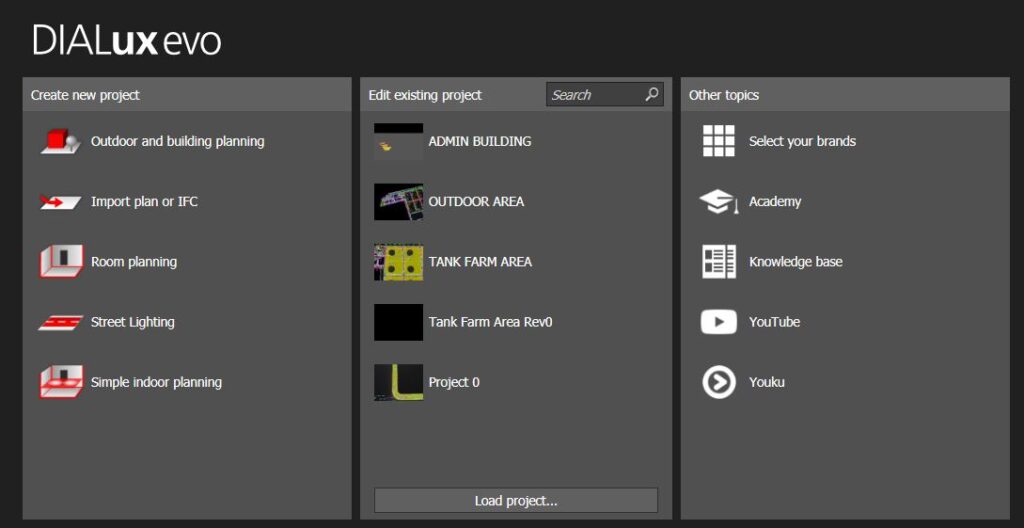Viewport: 1024px width, 528px height.
Task: Click the Select your brands grid icon
Action: (x=718, y=142)
